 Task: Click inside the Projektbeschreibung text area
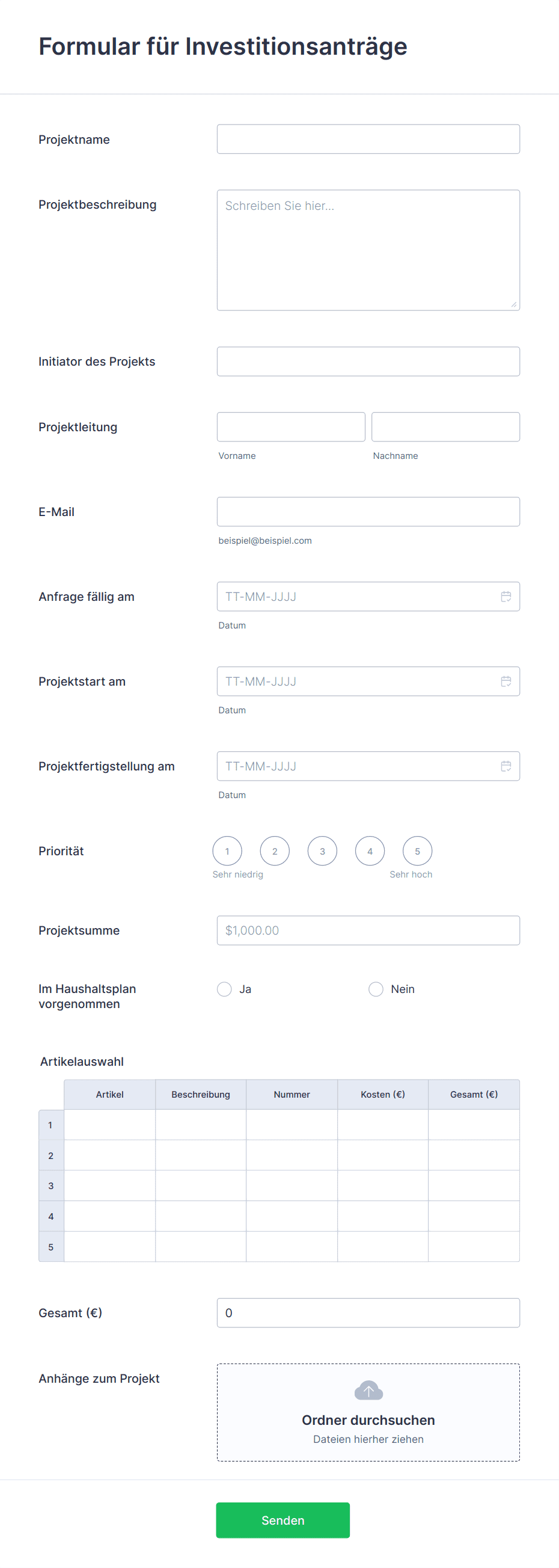368,250
